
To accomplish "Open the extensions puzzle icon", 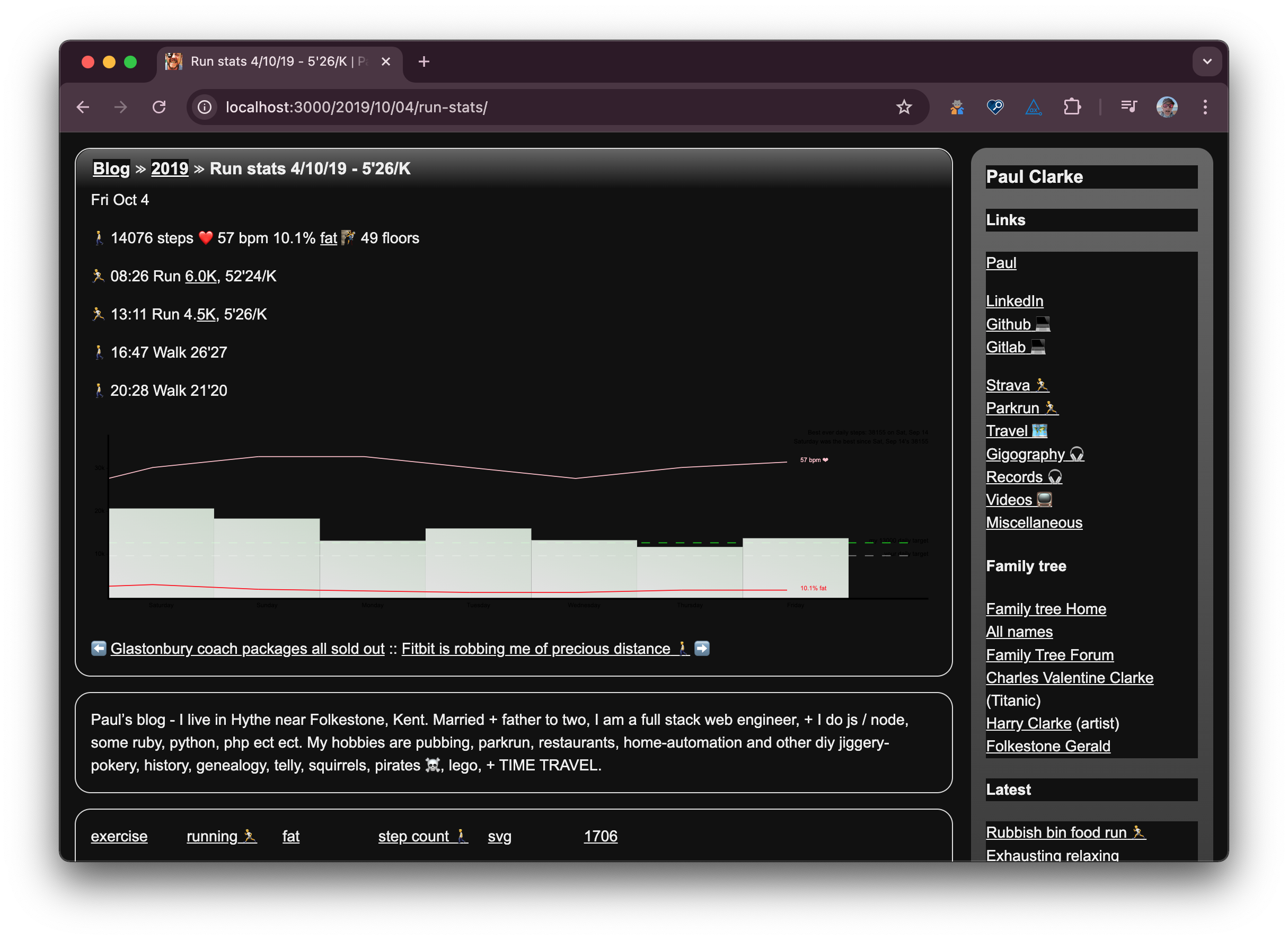I will (1072, 107).
